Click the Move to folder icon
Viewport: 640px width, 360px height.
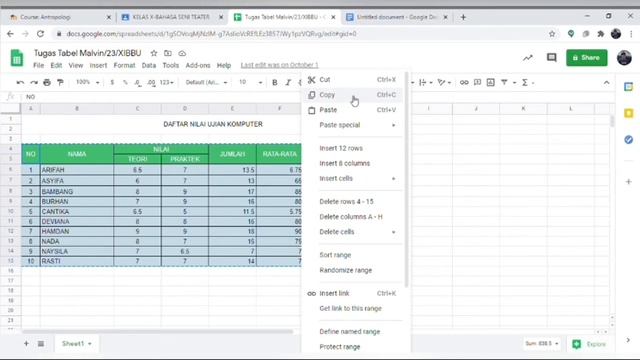(168, 53)
